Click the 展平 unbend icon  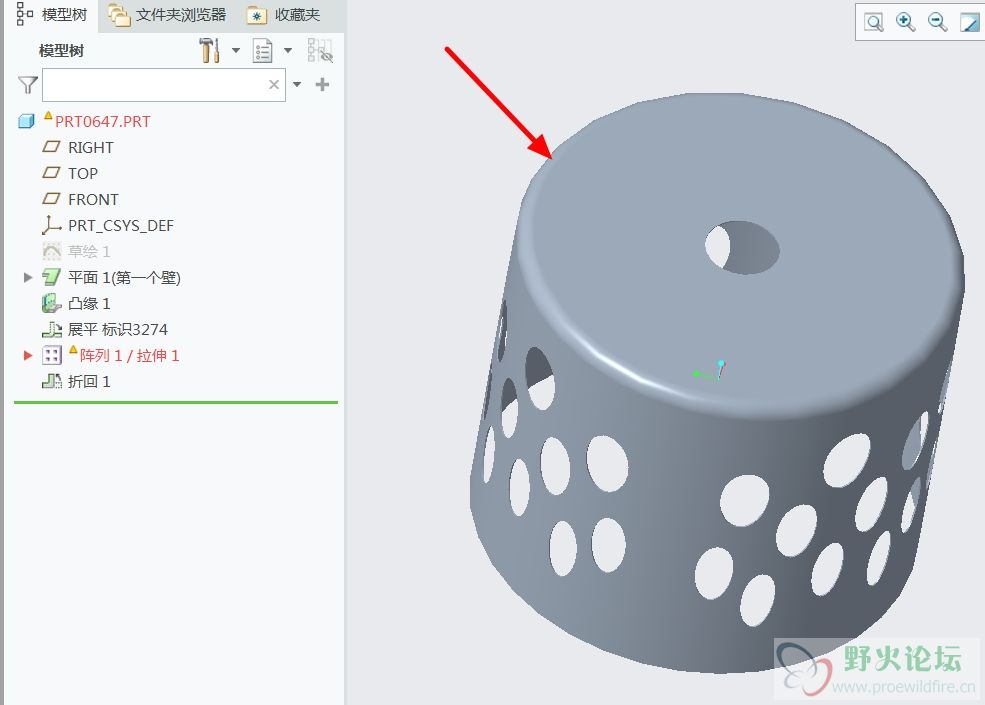point(52,329)
